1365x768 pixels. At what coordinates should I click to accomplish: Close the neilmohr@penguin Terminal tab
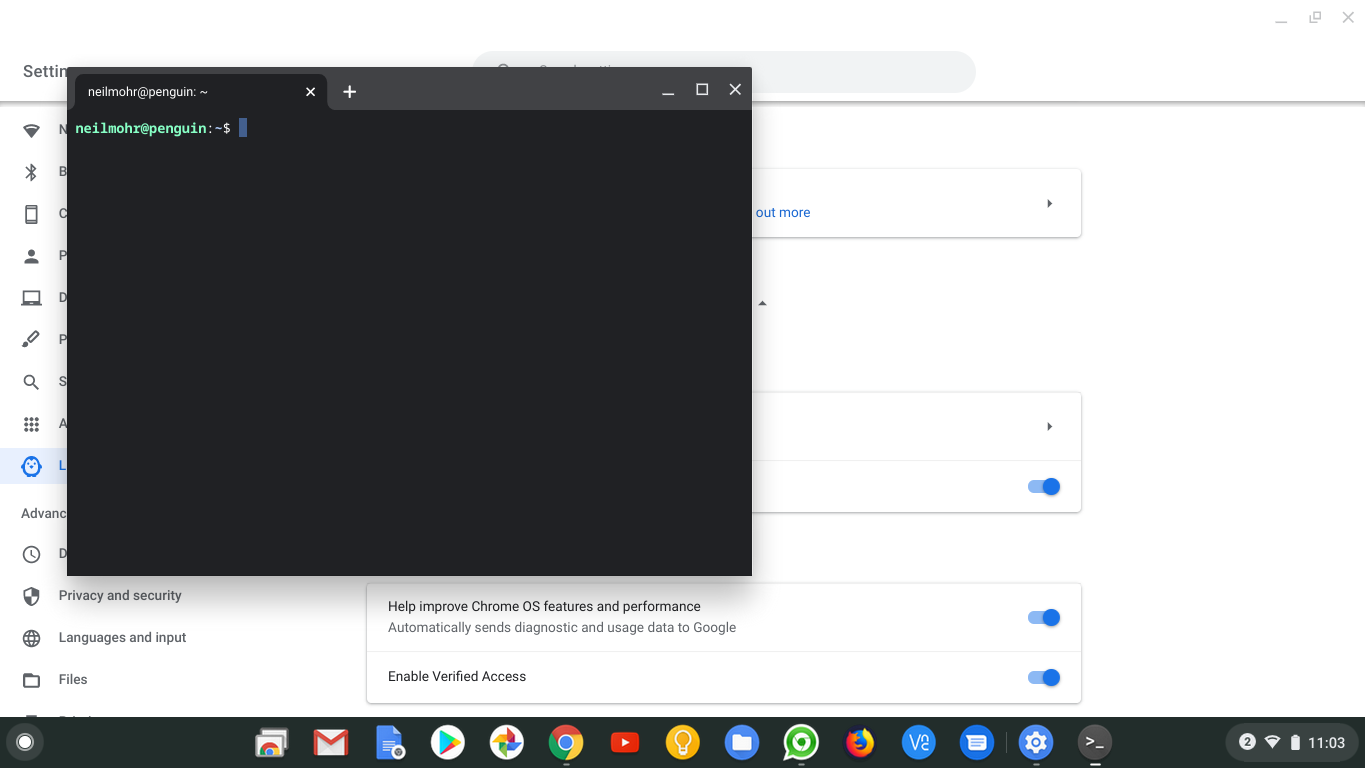tap(310, 92)
